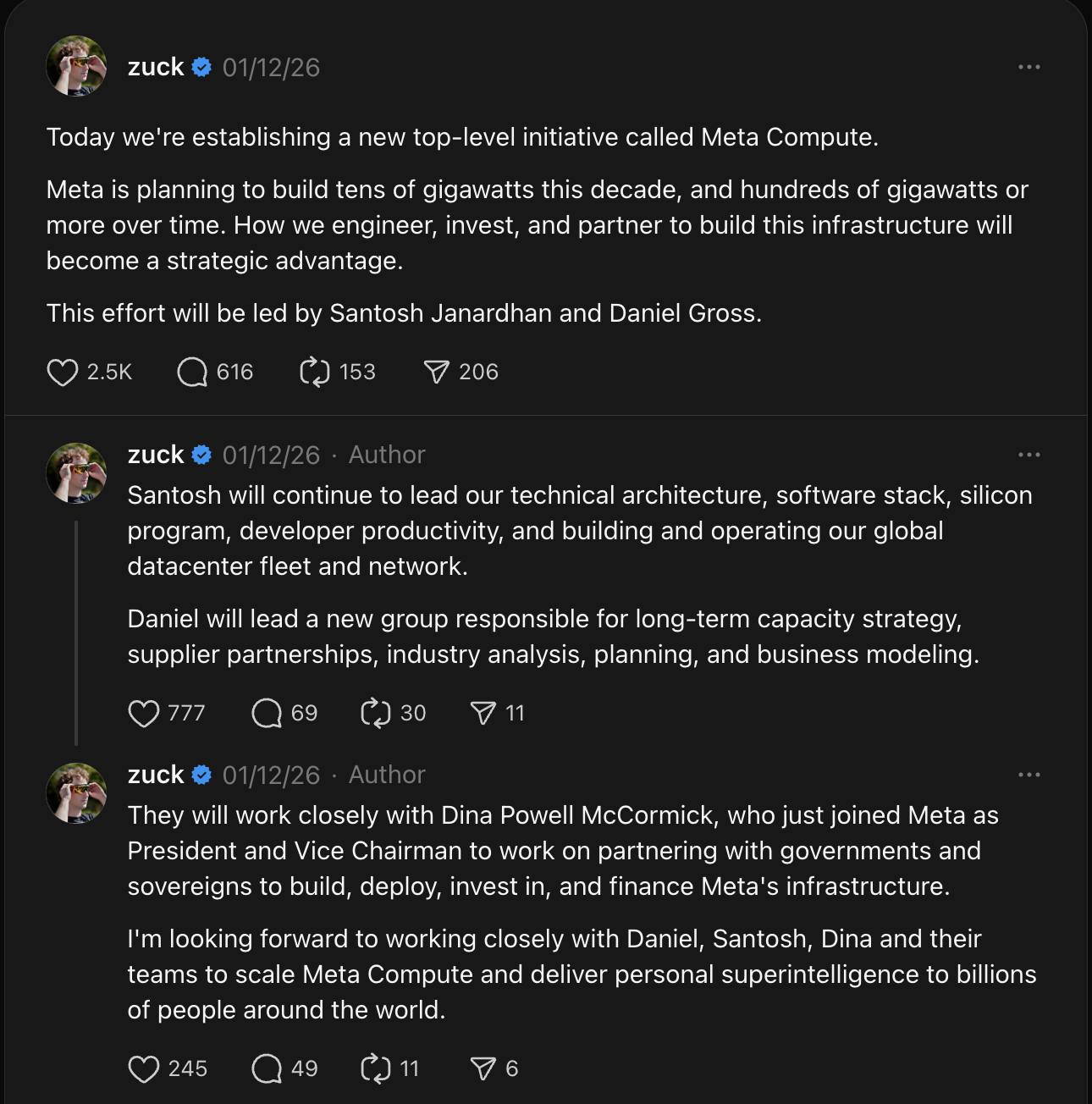Open more options on the bottom reply
Screen dimensions: 1092x1104
[x=1029, y=774]
